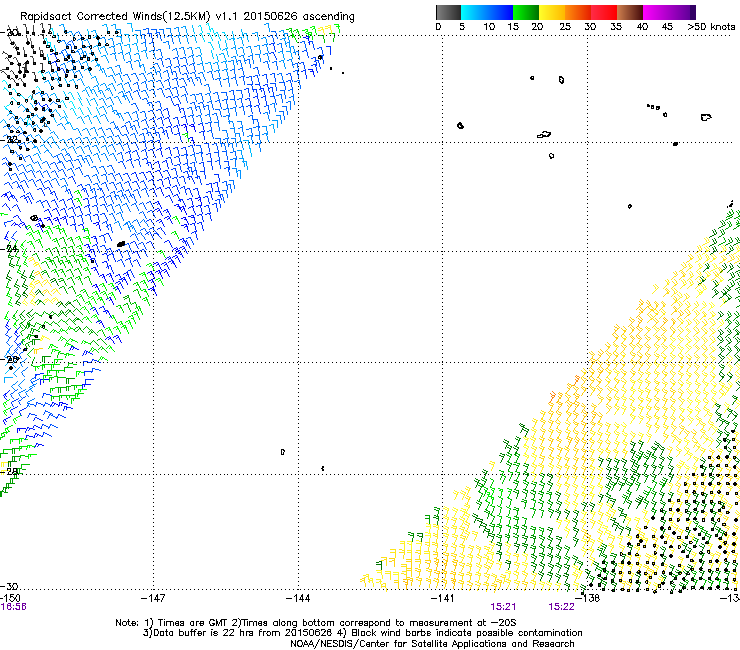Screen dimensions: 740x650
Task: Click the "35" legend scale label
Action: click(616, 27)
